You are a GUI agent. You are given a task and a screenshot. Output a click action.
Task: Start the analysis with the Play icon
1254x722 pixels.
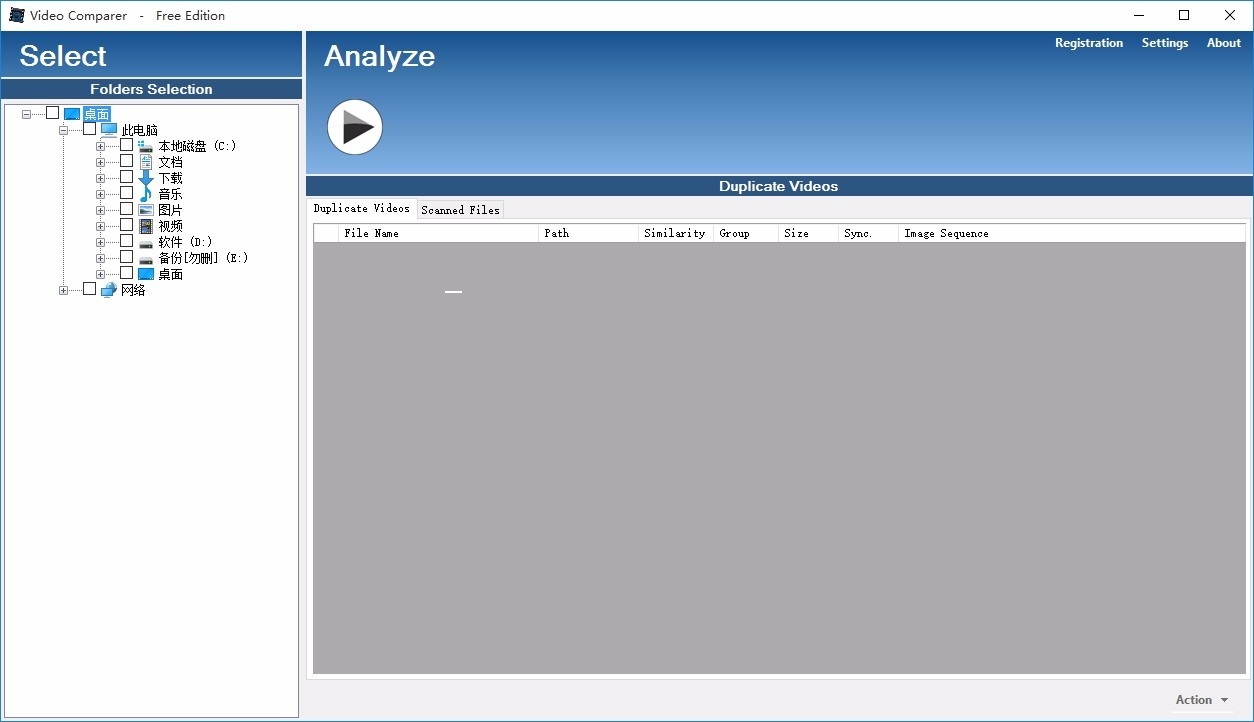click(x=355, y=127)
